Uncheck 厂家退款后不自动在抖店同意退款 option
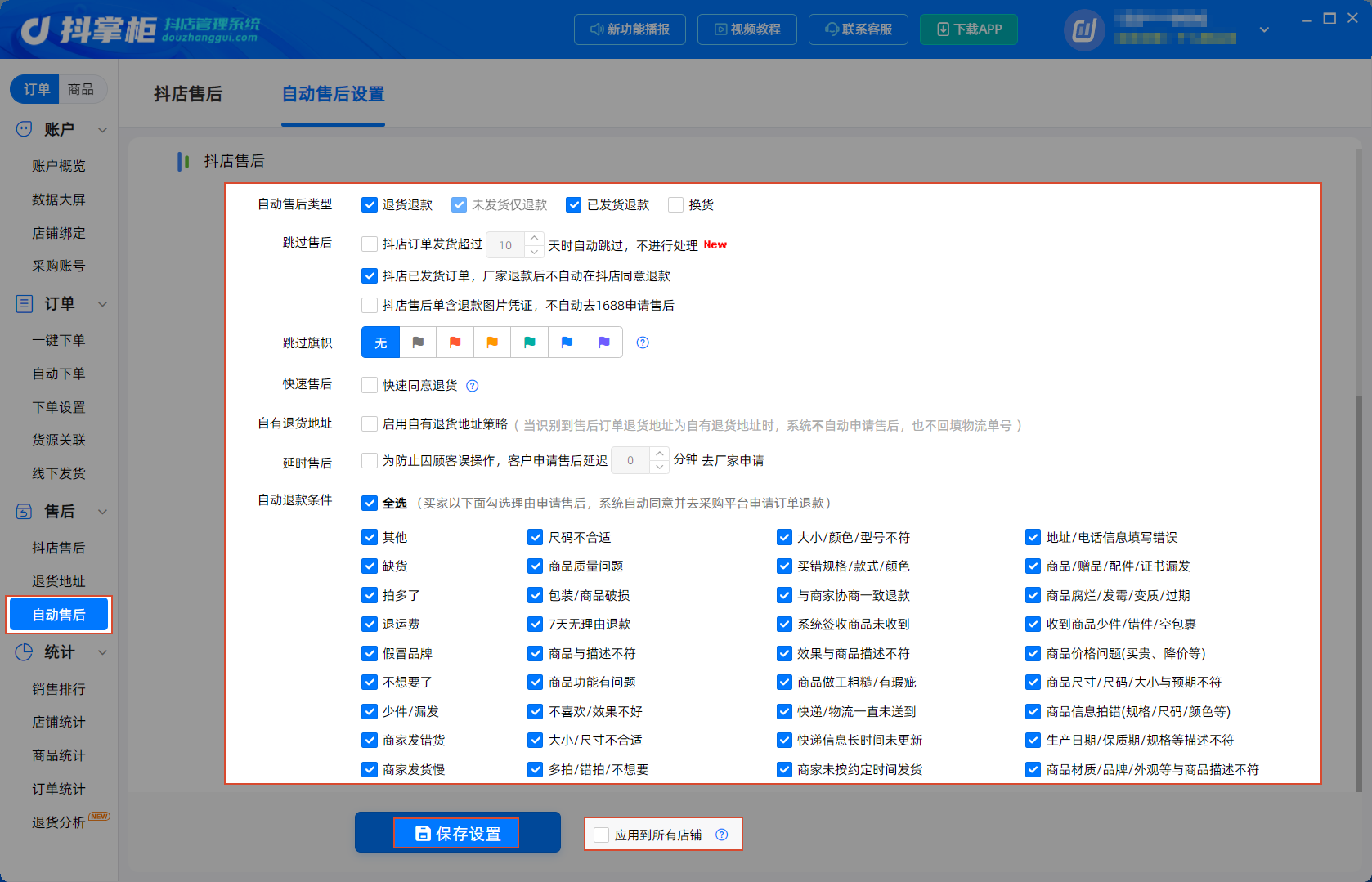1372x882 pixels. point(370,276)
